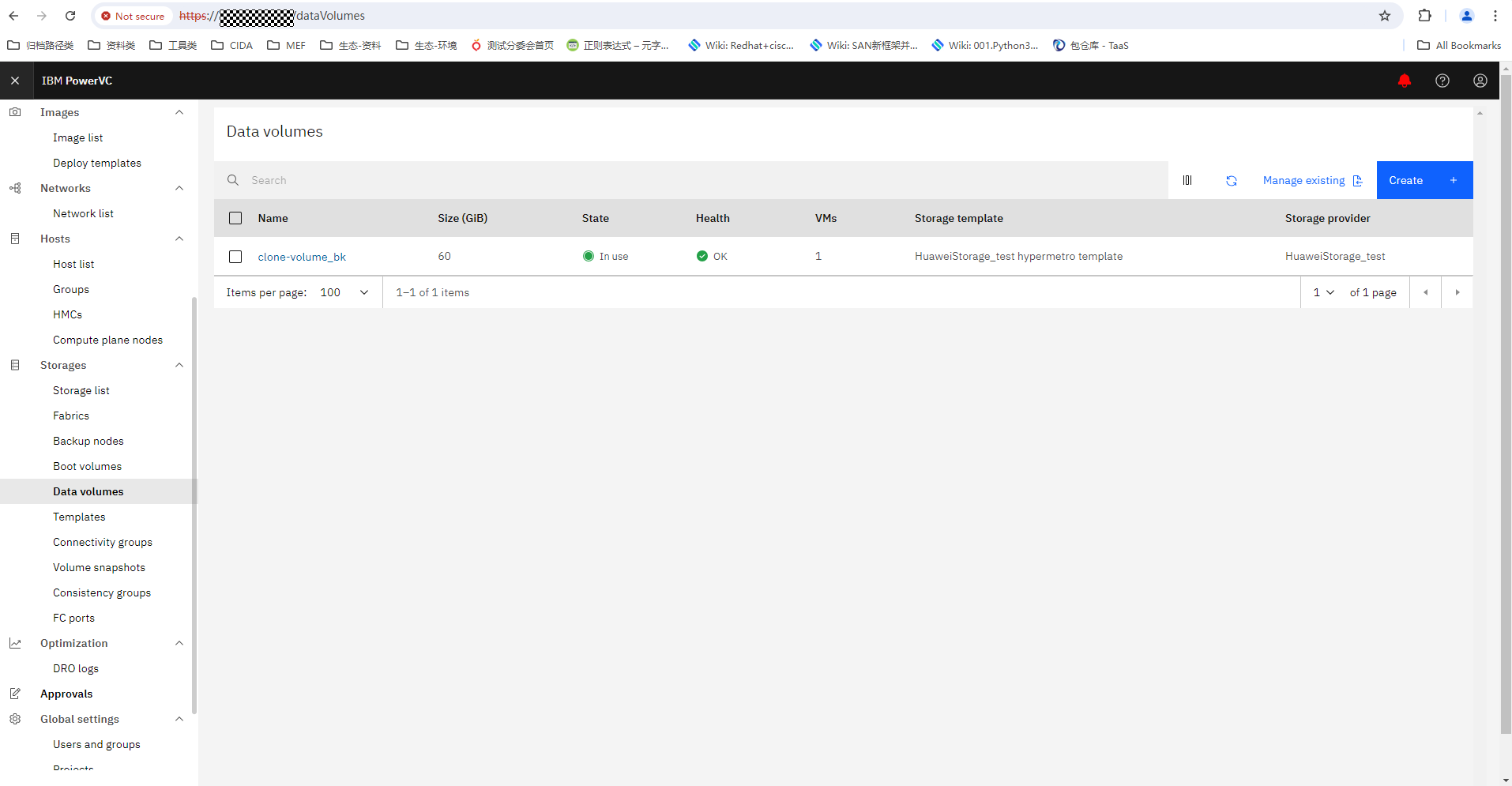This screenshot has width=1512, height=786.
Task: Click the sidebar scrollbar thumb
Action: [x=194, y=506]
